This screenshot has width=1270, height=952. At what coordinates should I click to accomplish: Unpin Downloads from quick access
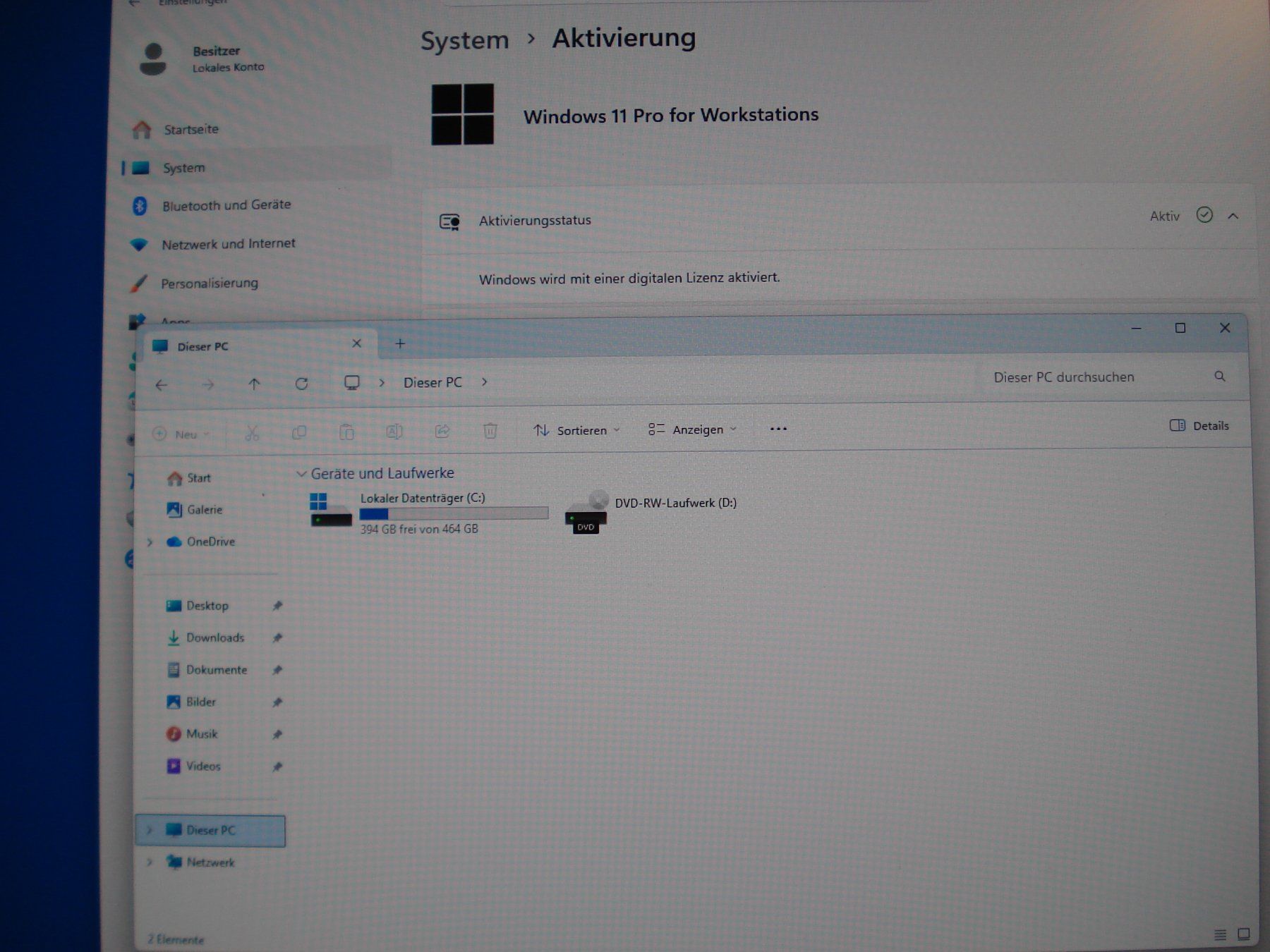tap(277, 638)
